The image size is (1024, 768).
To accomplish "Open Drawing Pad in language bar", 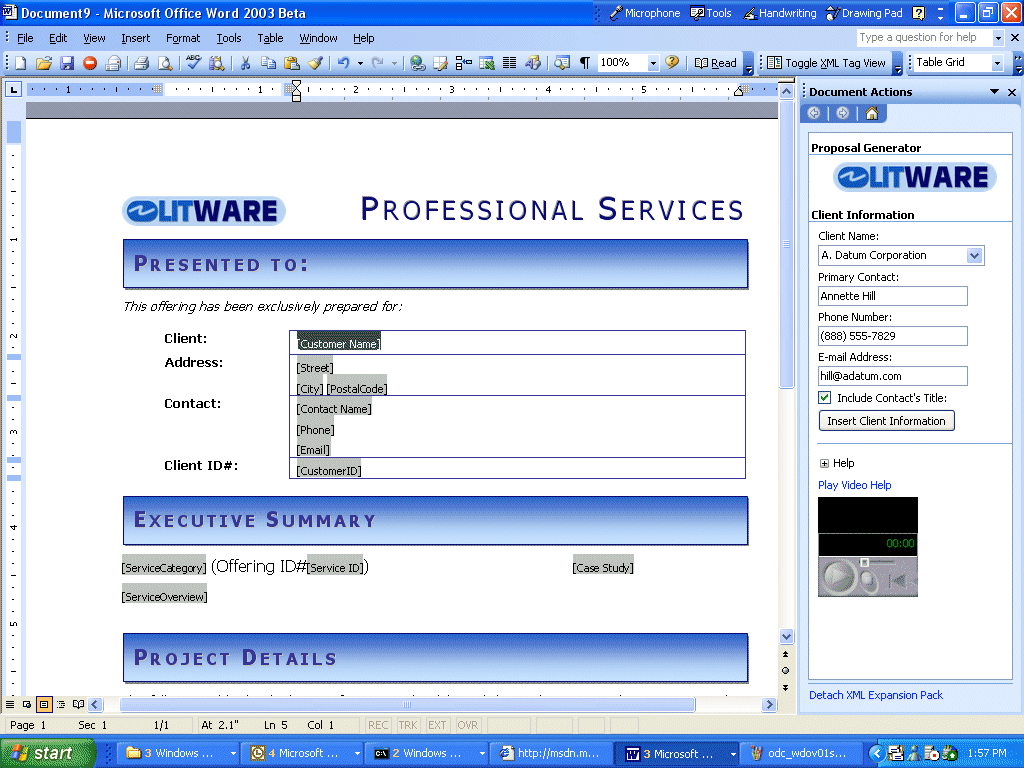I will tap(864, 13).
